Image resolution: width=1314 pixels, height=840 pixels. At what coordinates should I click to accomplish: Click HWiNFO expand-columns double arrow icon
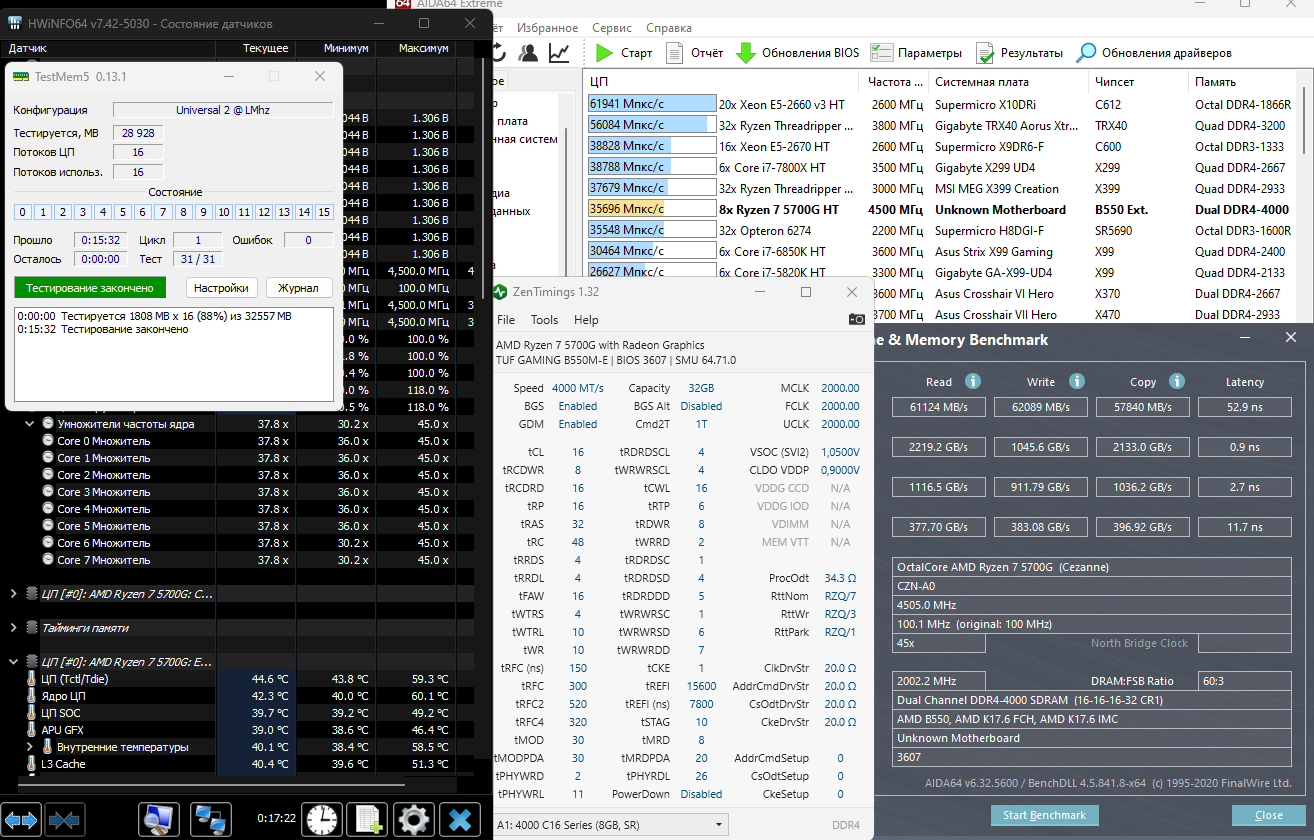click(x=22, y=820)
